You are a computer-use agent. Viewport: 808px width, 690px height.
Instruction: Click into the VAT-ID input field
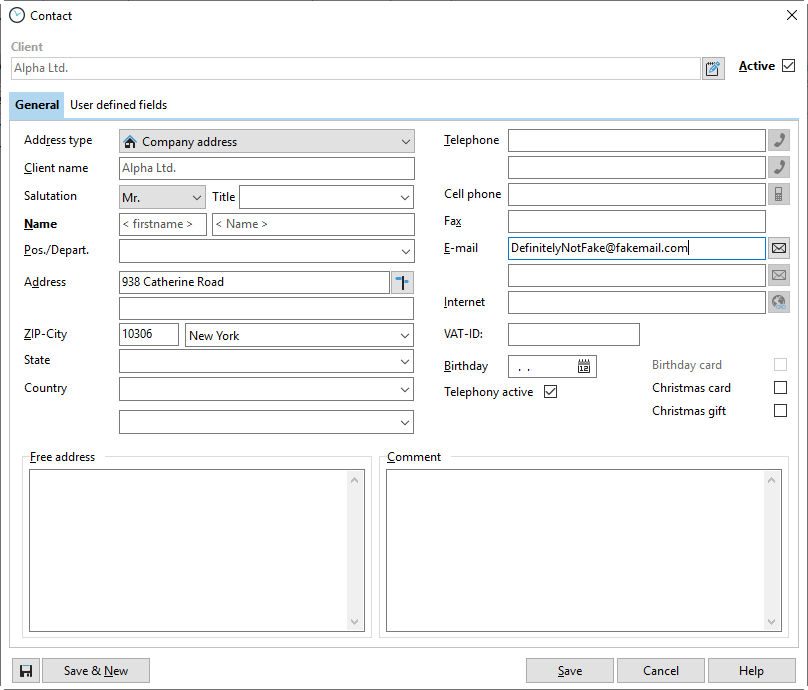[573, 334]
